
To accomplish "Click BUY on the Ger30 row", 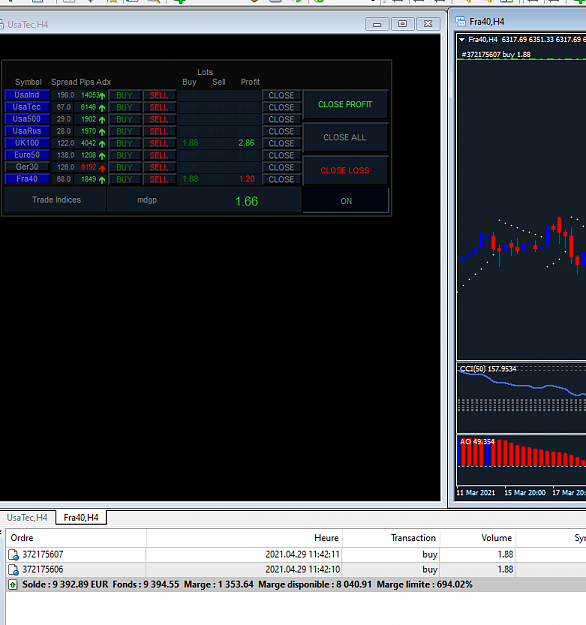I will [124, 167].
